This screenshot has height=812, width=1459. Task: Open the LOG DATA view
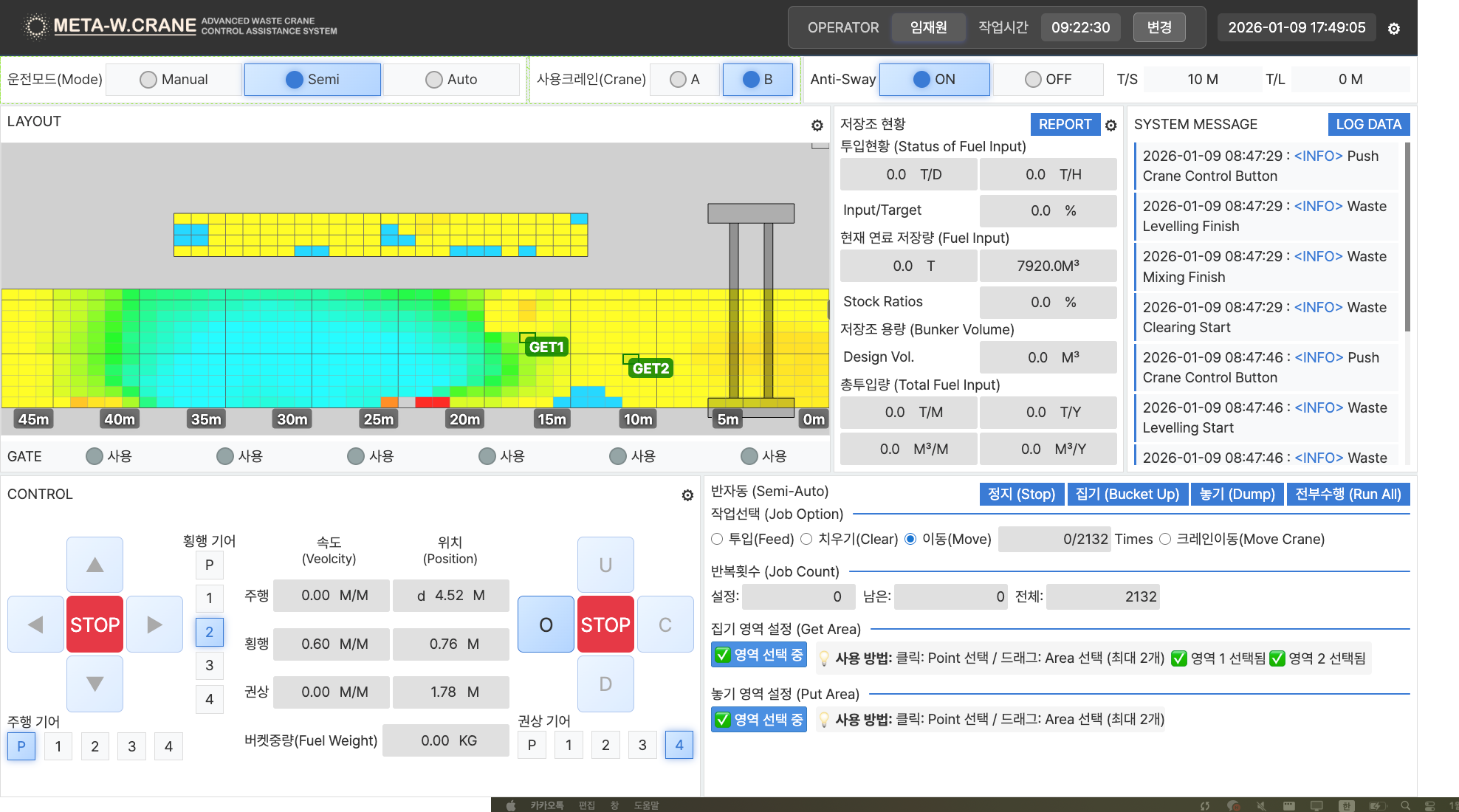1367,125
